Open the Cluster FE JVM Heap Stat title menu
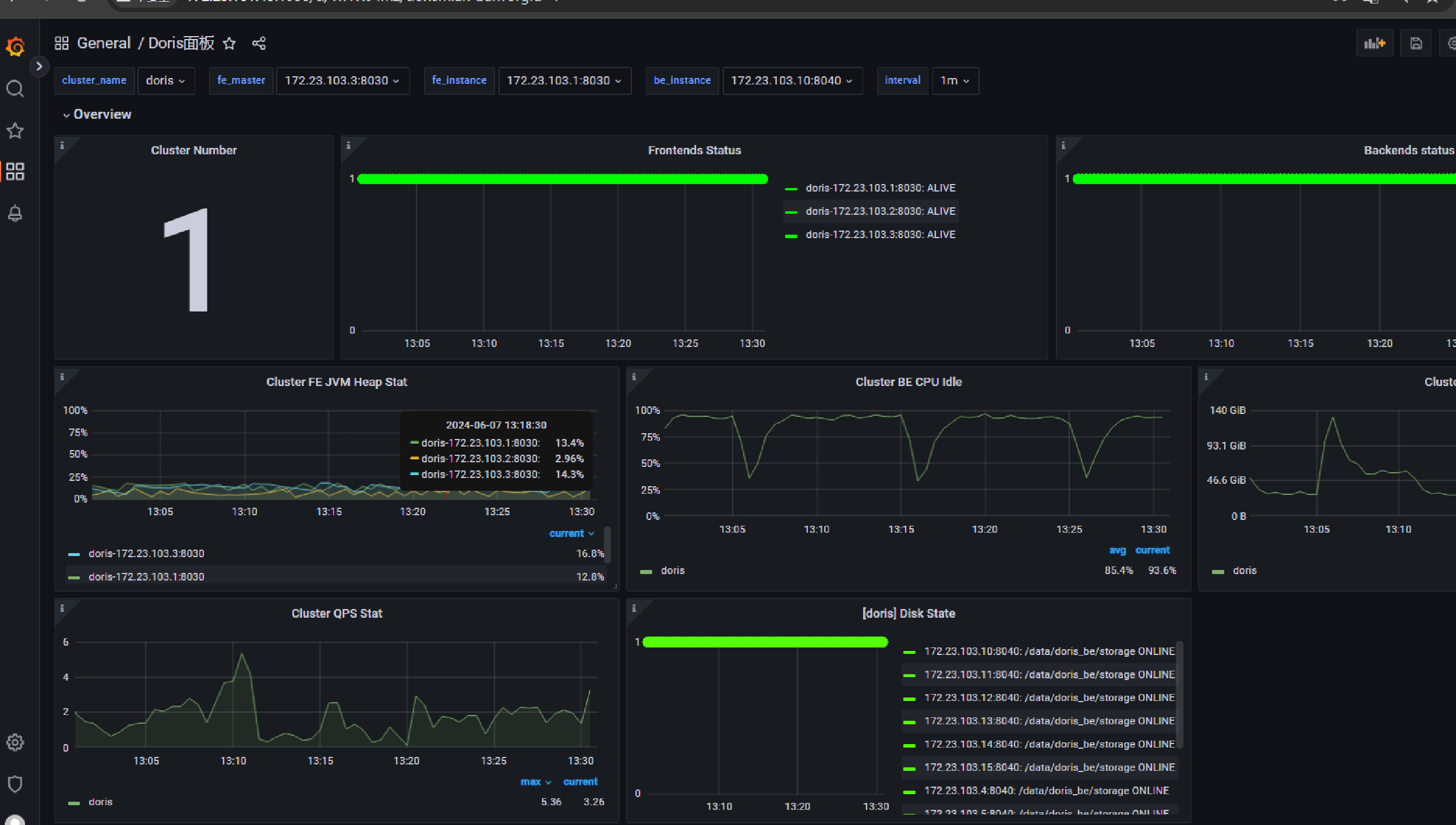The image size is (1456, 825). pyautogui.click(x=337, y=382)
